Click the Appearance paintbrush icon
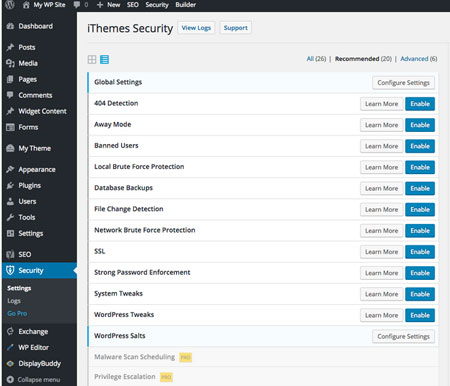Image resolution: width=450 pixels, height=386 pixels. (10, 169)
